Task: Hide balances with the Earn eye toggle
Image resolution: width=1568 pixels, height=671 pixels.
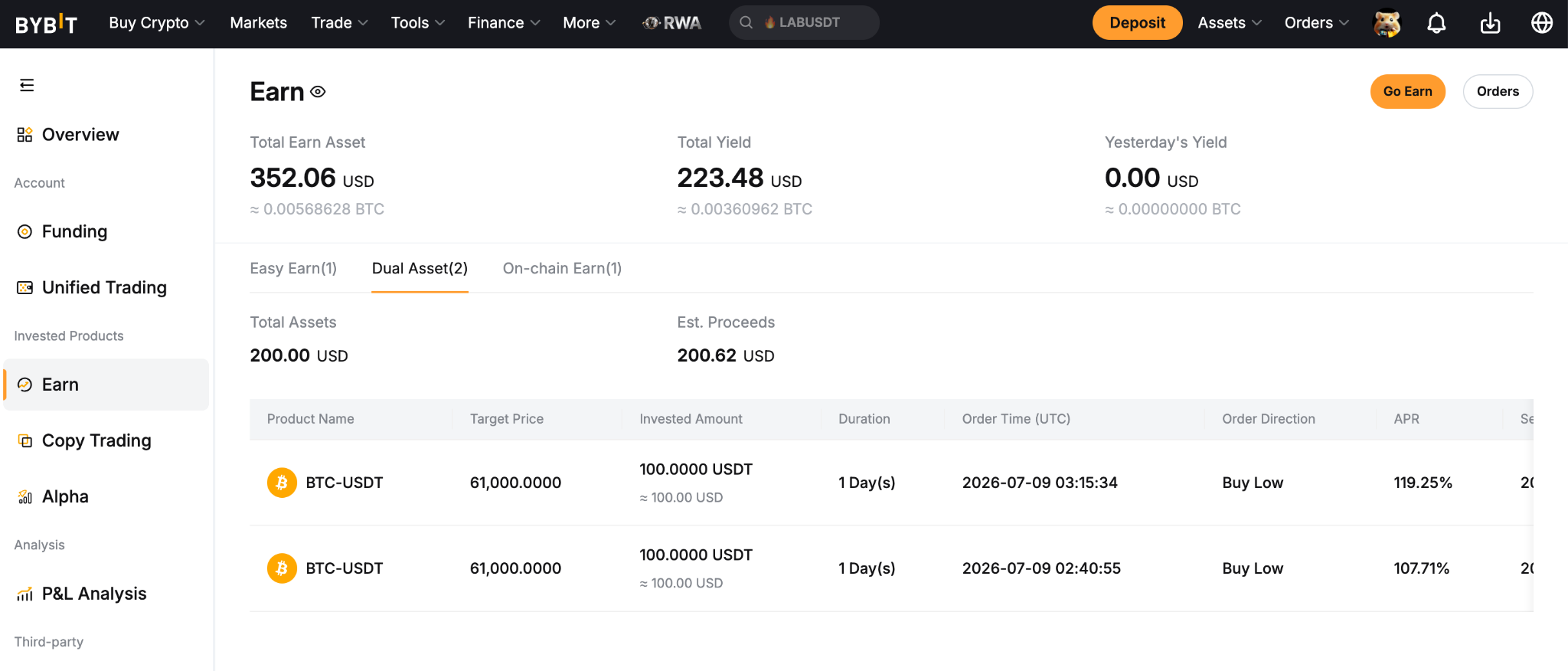Action: [318, 92]
